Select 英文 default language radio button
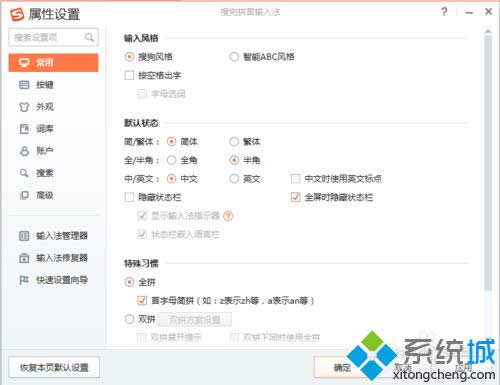 (x=234, y=179)
